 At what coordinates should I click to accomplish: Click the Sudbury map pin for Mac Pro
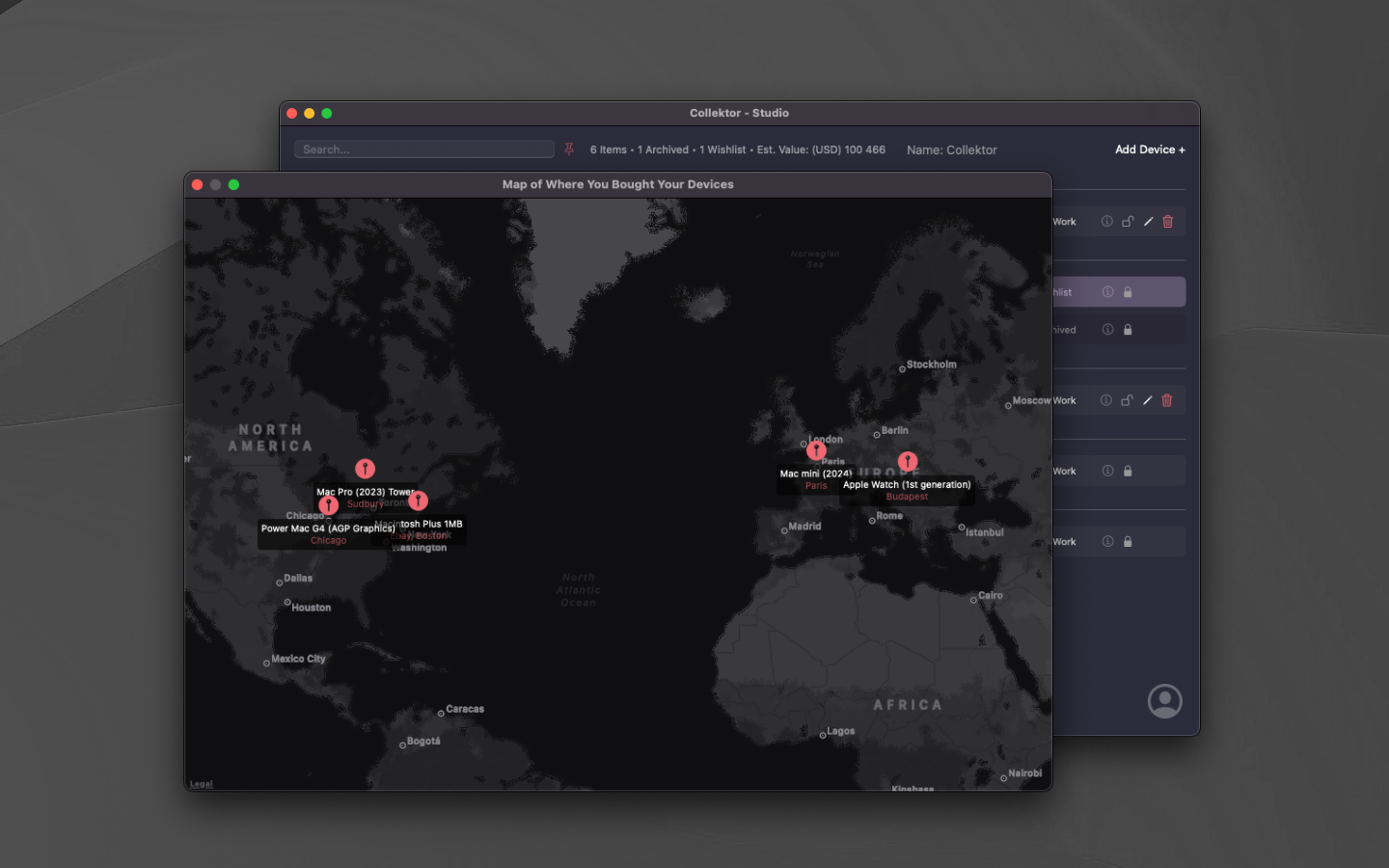coord(365,469)
